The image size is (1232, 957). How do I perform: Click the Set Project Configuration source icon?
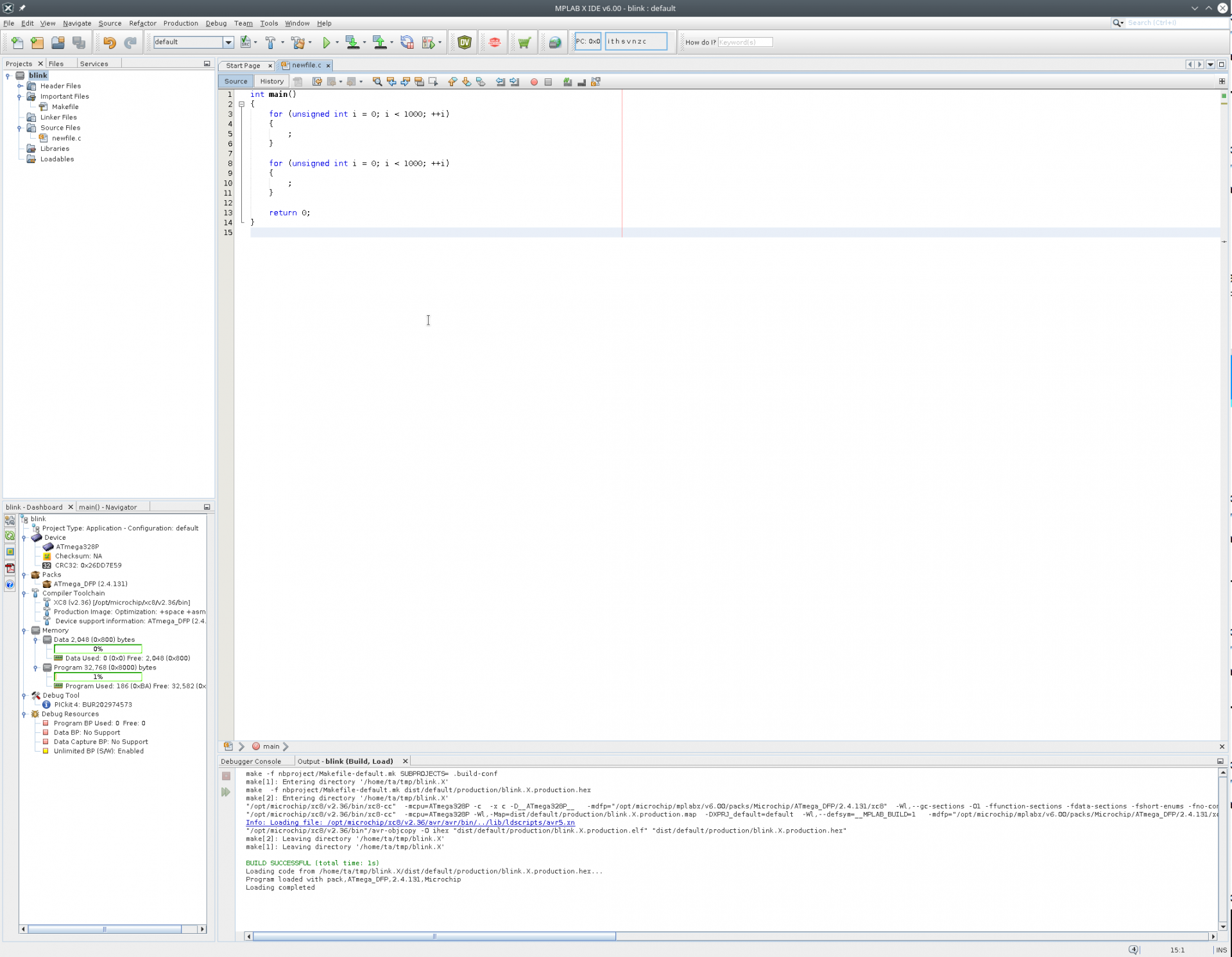245,42
